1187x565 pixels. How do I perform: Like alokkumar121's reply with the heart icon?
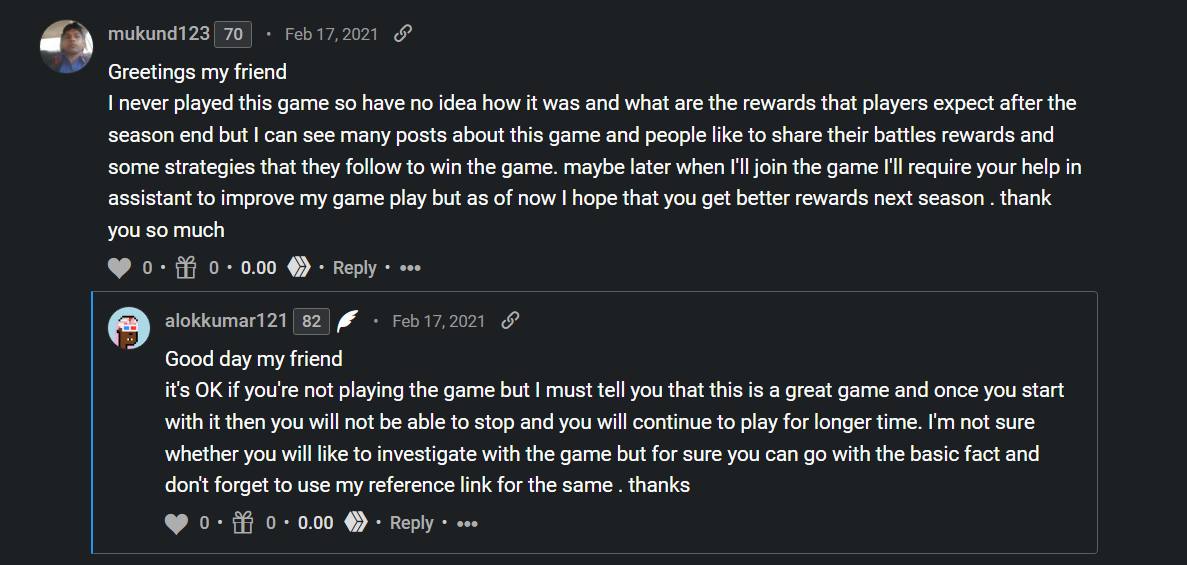(176, 523)
